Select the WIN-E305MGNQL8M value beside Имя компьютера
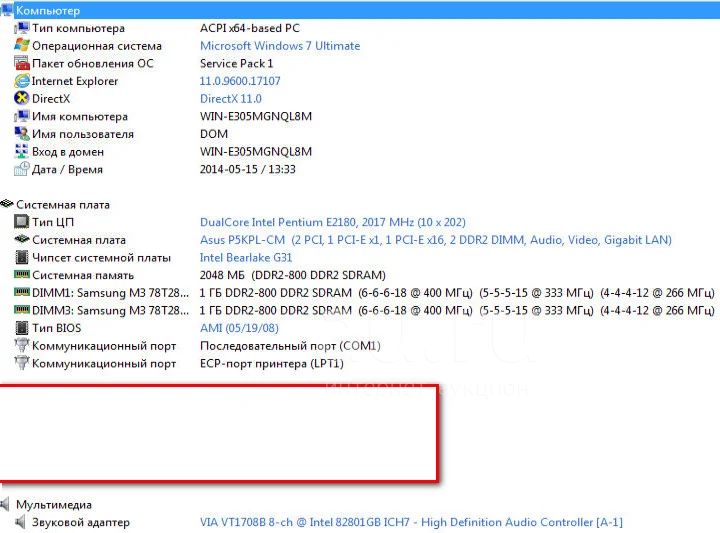Viewport: 720px width, 533px height. point(256,116)
